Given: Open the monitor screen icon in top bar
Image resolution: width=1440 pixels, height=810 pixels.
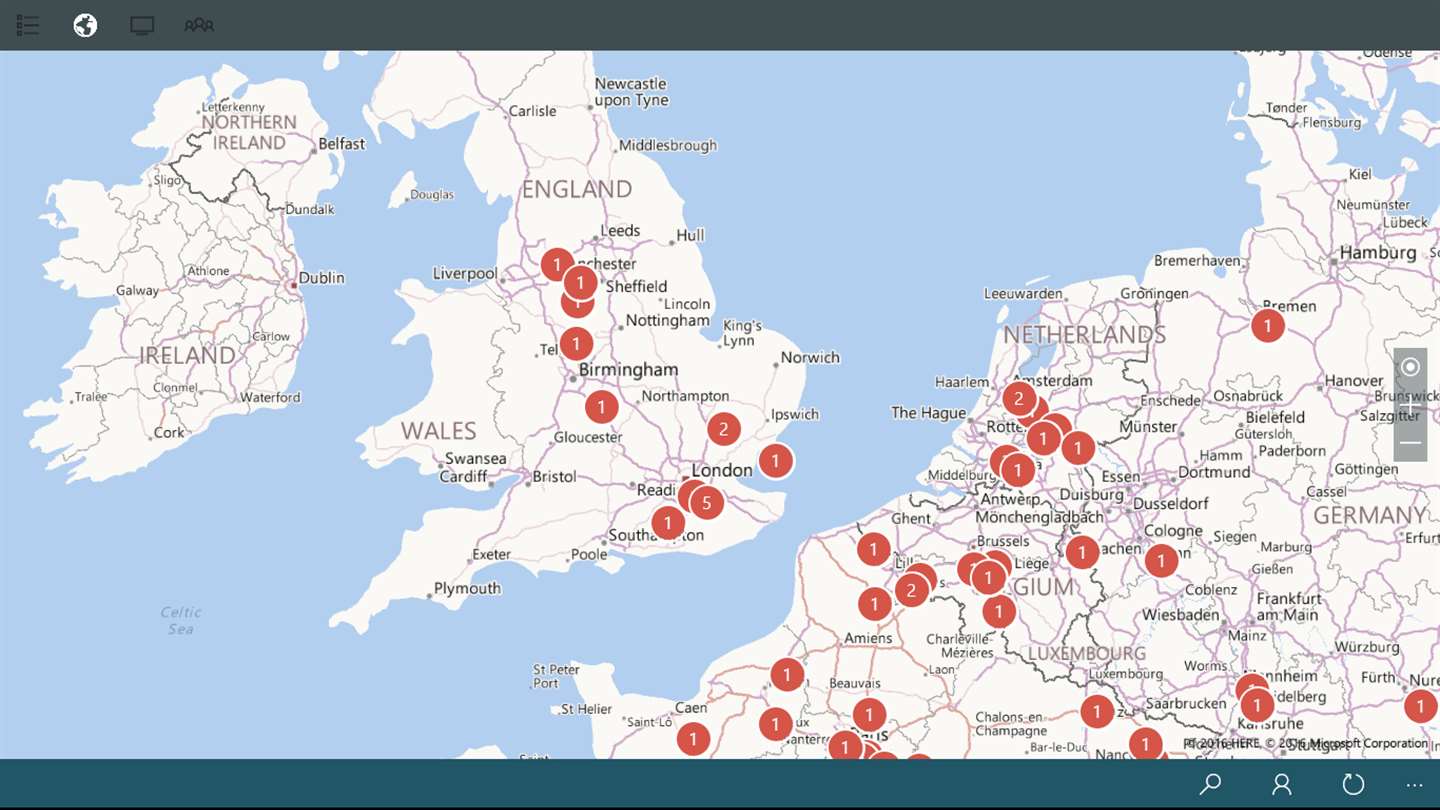Looking at the screenshot, I should [142, 25].
